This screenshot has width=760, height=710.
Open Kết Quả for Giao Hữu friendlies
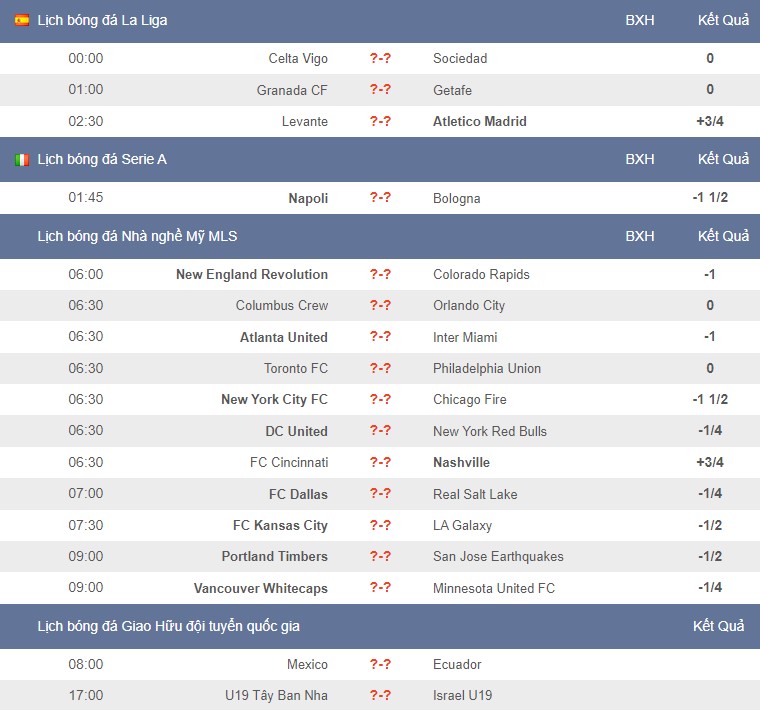(718, 626)
